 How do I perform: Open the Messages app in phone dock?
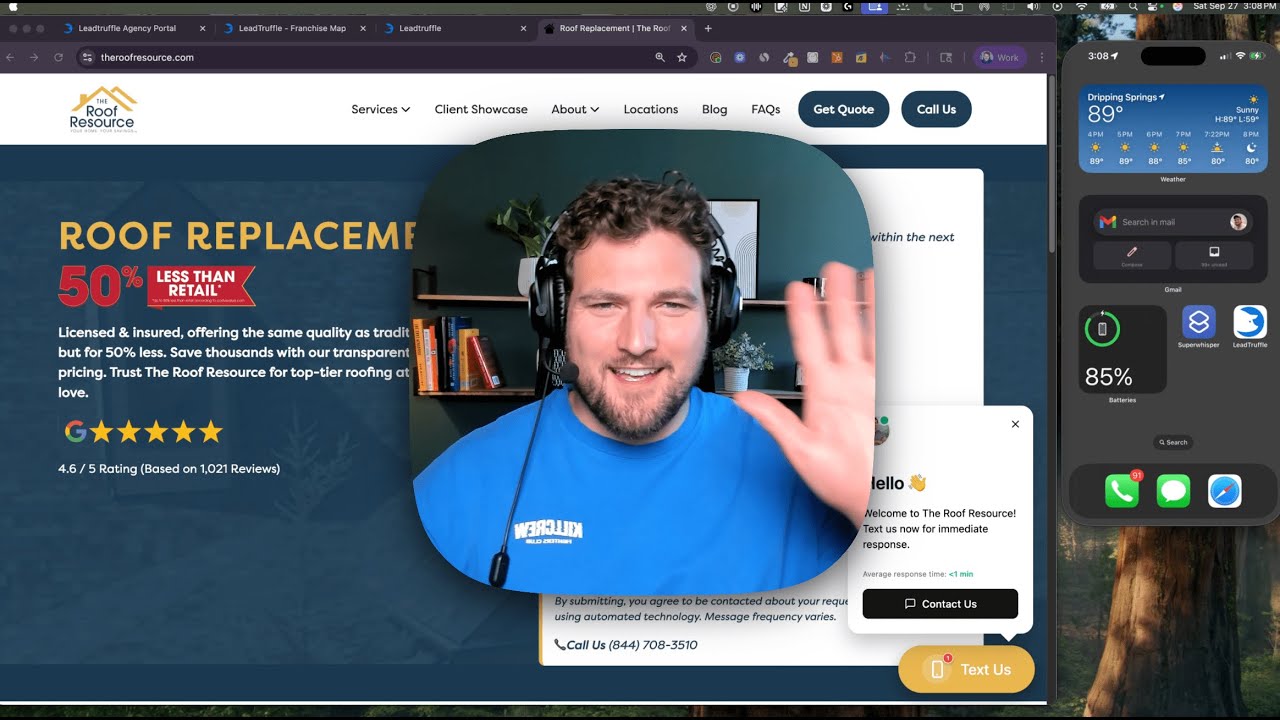[1173, 491]
